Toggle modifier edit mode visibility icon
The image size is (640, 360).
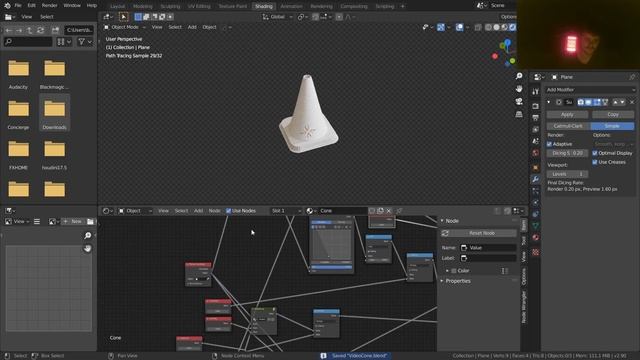(597, 102)
